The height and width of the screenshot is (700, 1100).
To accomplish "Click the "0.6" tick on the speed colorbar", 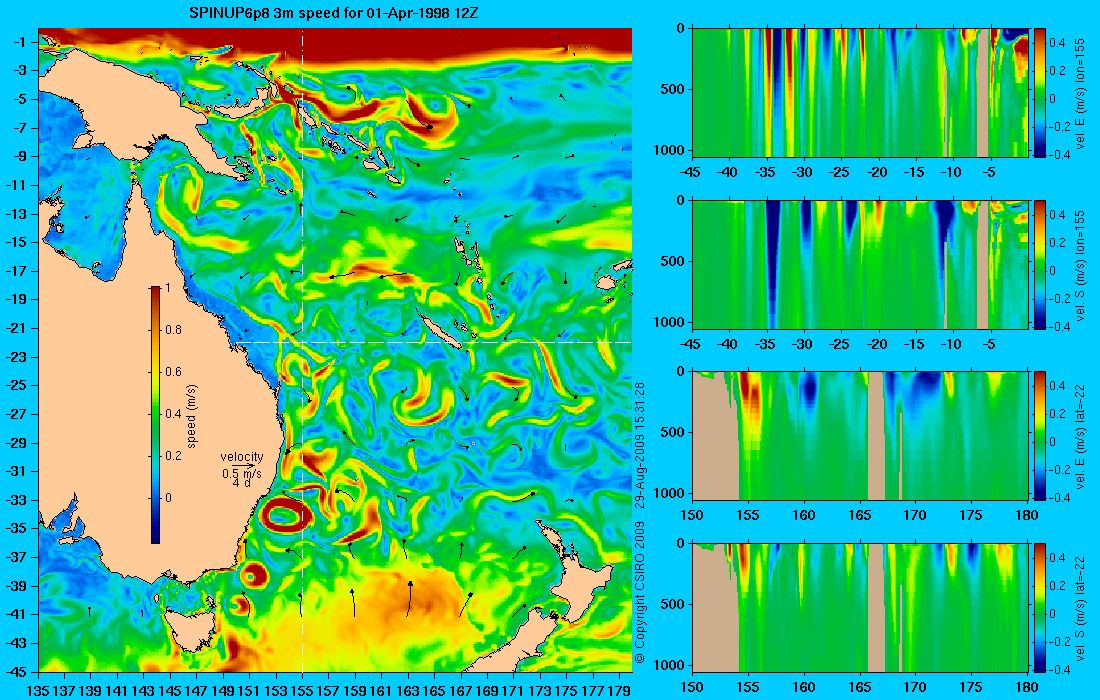I will coord(173,372).
